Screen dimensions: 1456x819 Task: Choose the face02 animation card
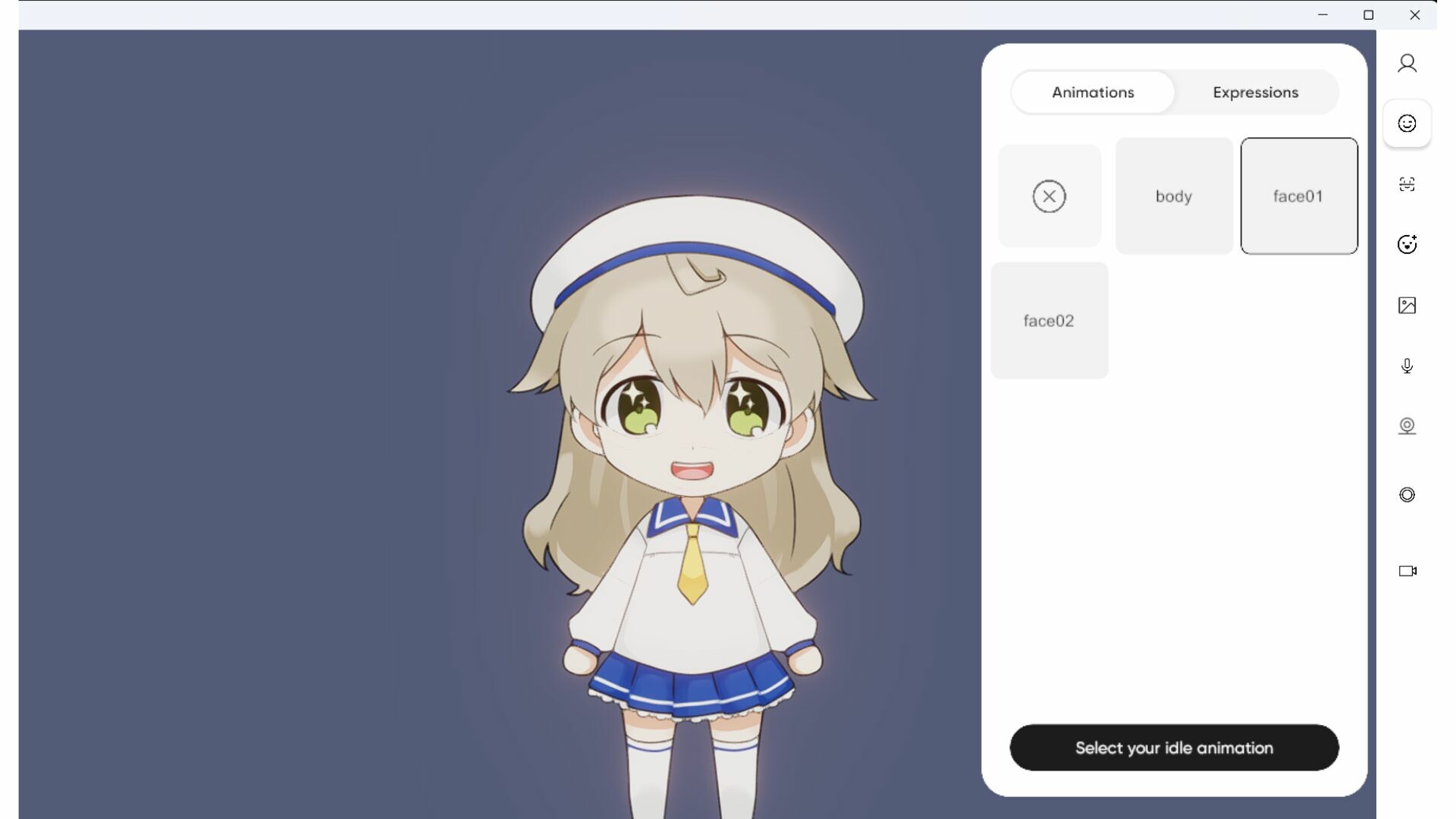pyautogui.click(x=1050, y=320)
